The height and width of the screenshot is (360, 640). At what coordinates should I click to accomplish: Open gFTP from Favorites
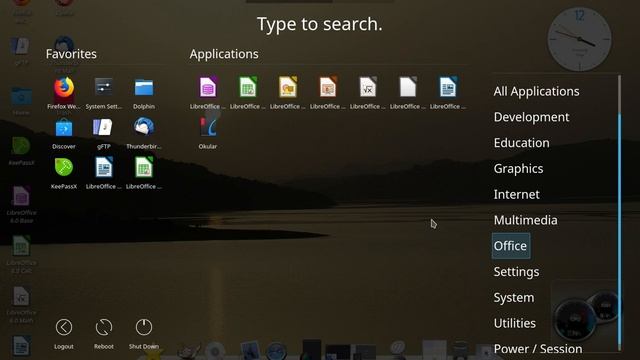pos(104,133)
